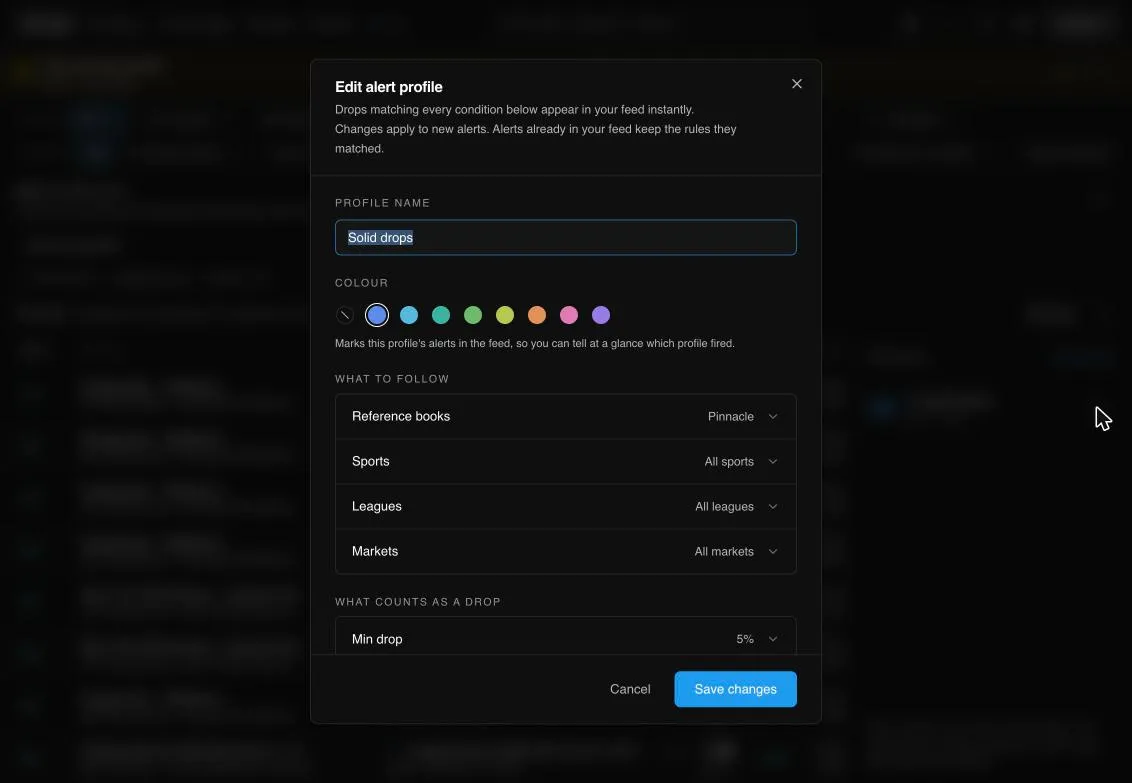The width and height of the screenshot is (1132, 783).
Task: Click the WHAT TO FOLLOW heading
Action: (x=392, y=379)
